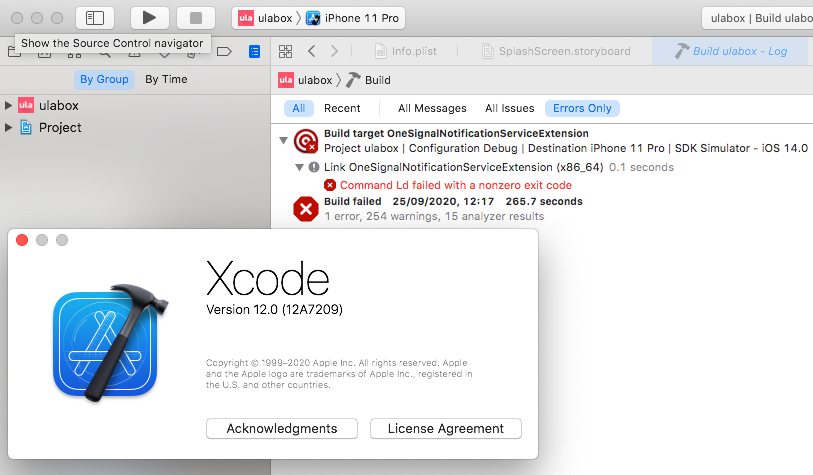Click the Link step warning badge icon
This screenshot has height=475, width=813.
coord(314,167)
